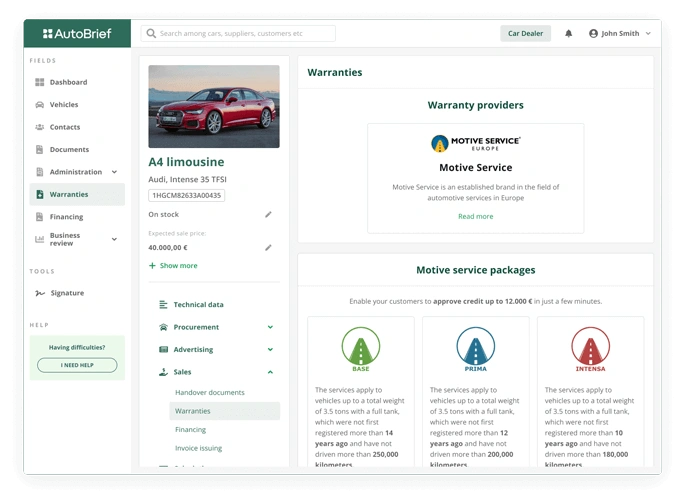685x502 pixels.
Task: Expand the Administration sidebar menu
Action: point(114,172)
